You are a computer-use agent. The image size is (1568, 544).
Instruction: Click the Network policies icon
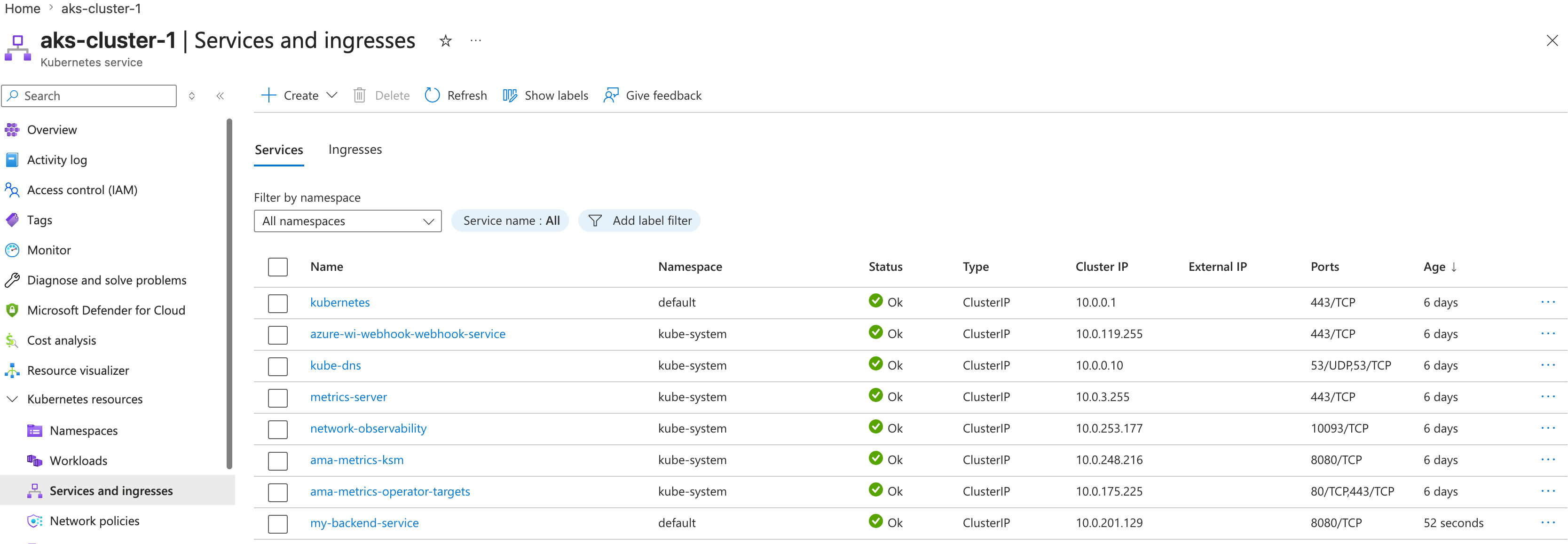pos(35,521)
